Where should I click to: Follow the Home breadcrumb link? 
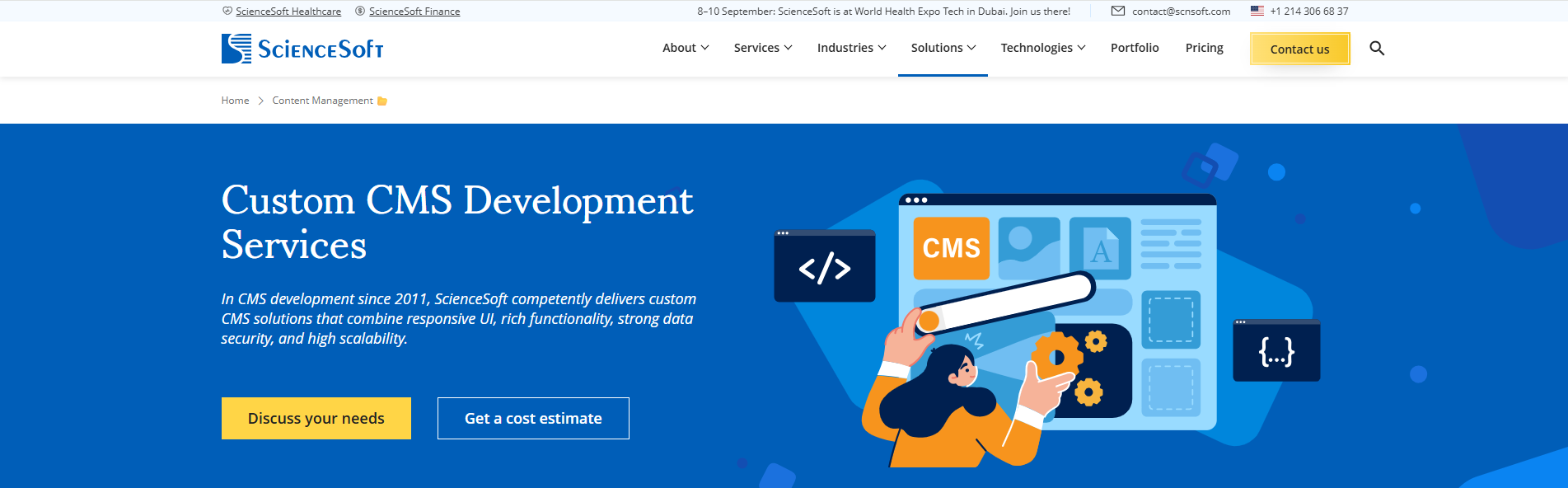coord(235,101)
